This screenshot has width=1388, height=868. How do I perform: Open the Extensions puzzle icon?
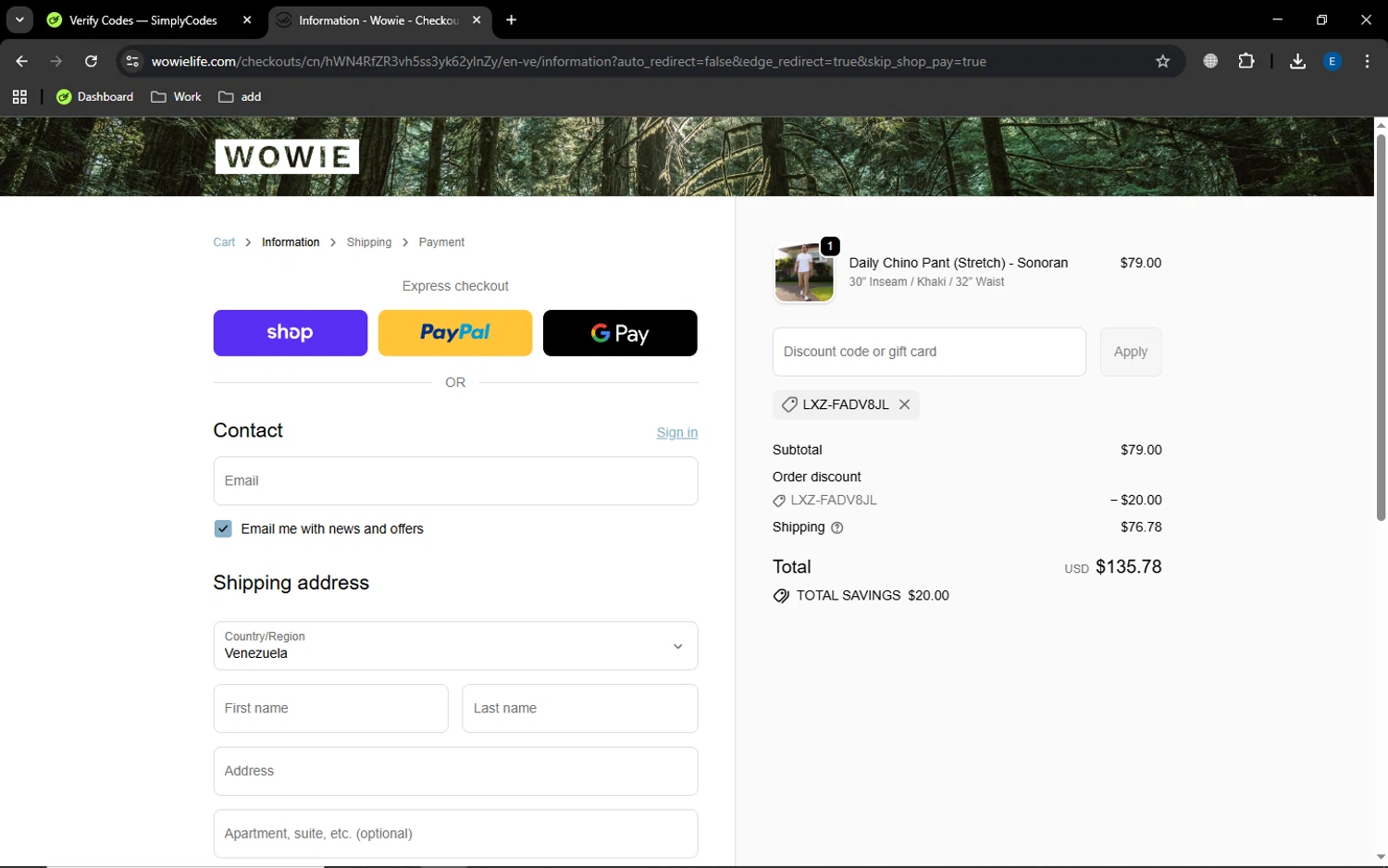(x=1246, y=61)
